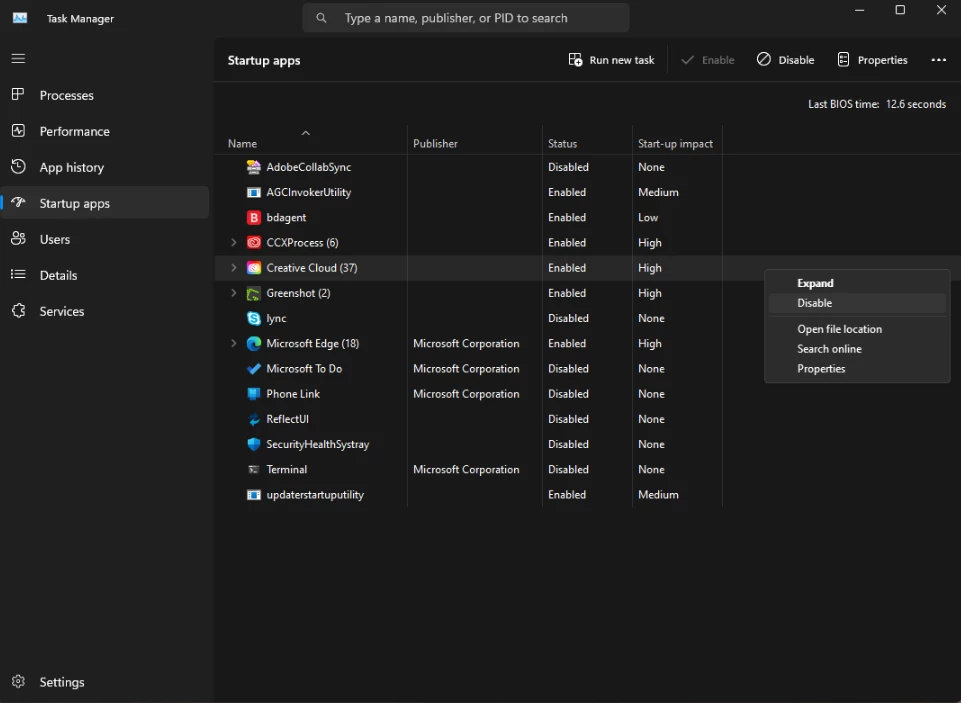Open the Services page

pos(105,311)
